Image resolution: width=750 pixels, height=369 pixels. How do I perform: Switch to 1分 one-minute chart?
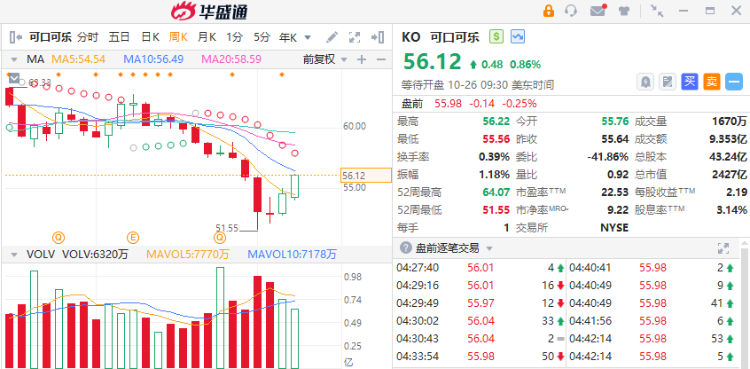(235, 37)
